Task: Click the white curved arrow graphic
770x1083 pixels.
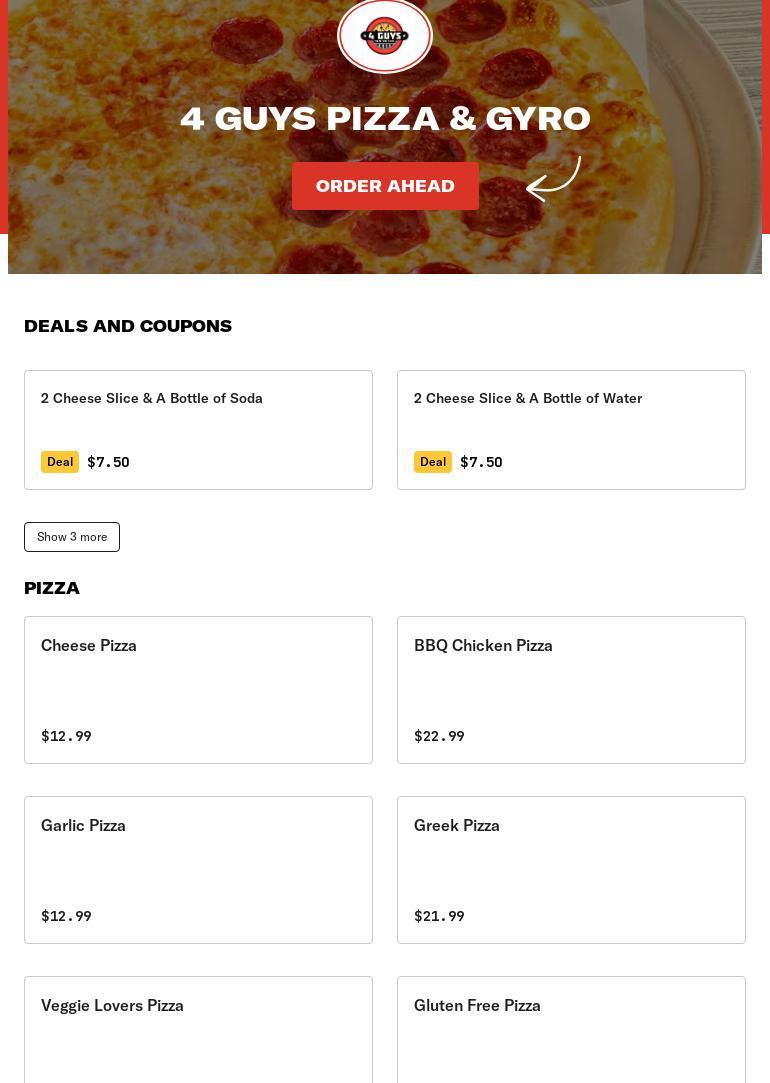Action: [554, 179]
